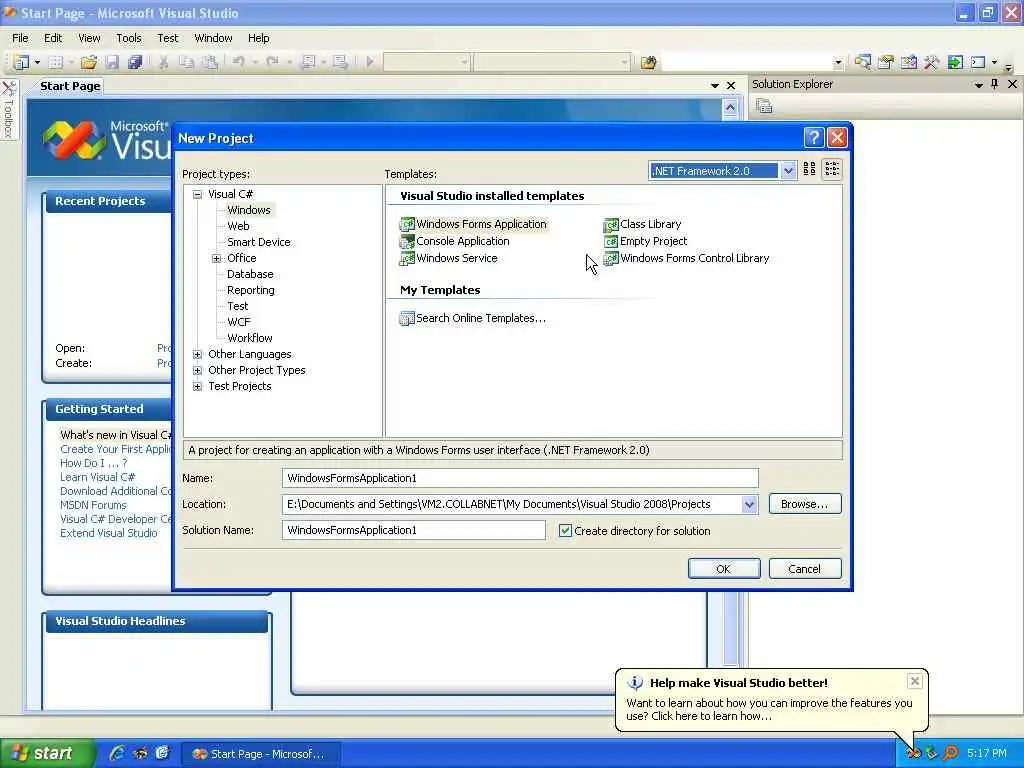Click the project Name input field
Viewport: 1024px width, 768px height.
point(520,478)
